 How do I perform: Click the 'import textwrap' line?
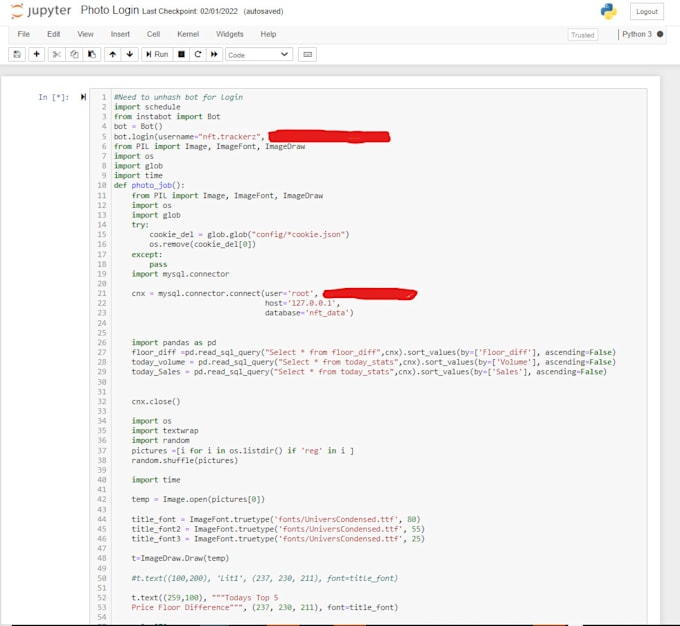(x=165, y=430)
